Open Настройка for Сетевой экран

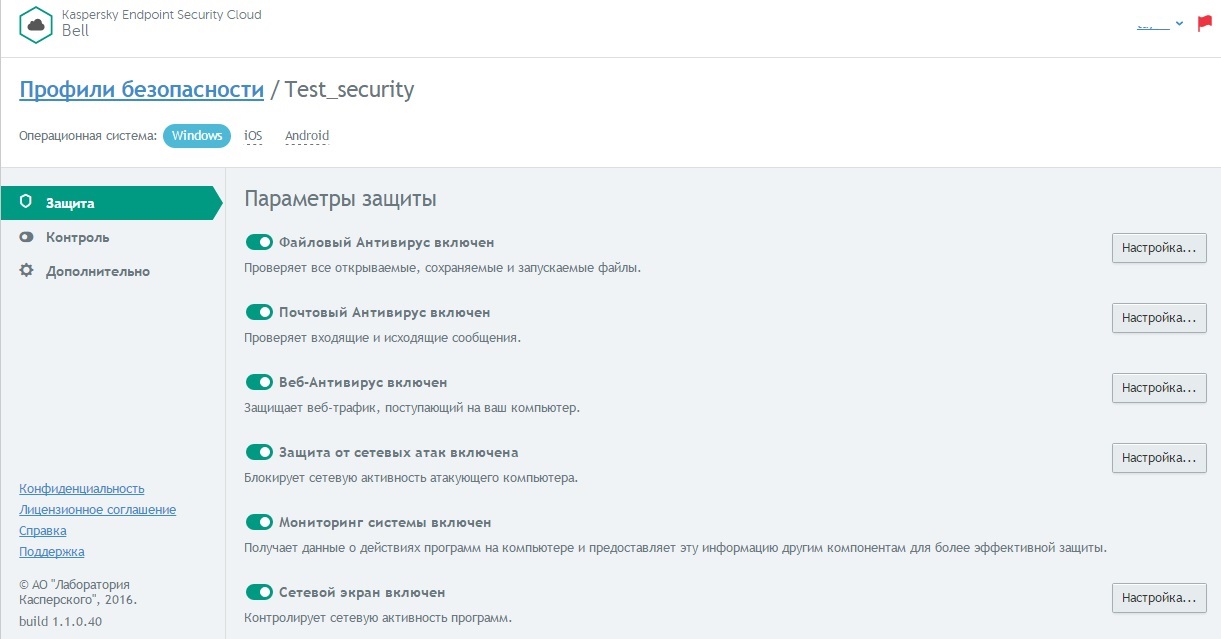pos(1159,598)
